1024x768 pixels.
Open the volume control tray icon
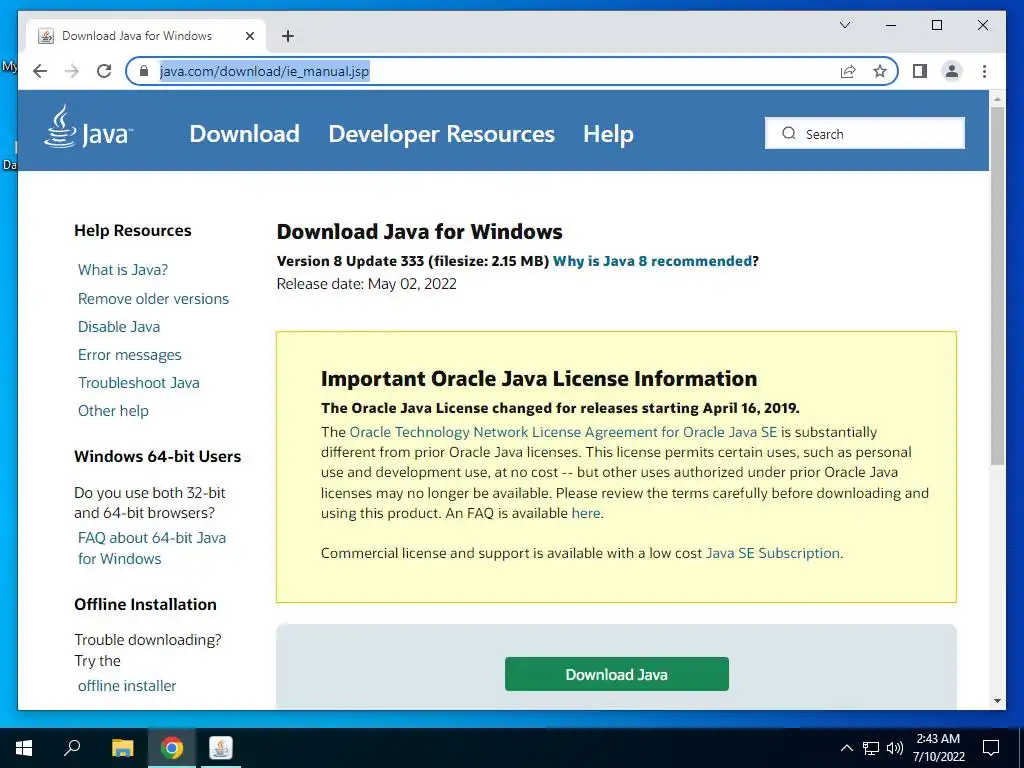[895, 748]
